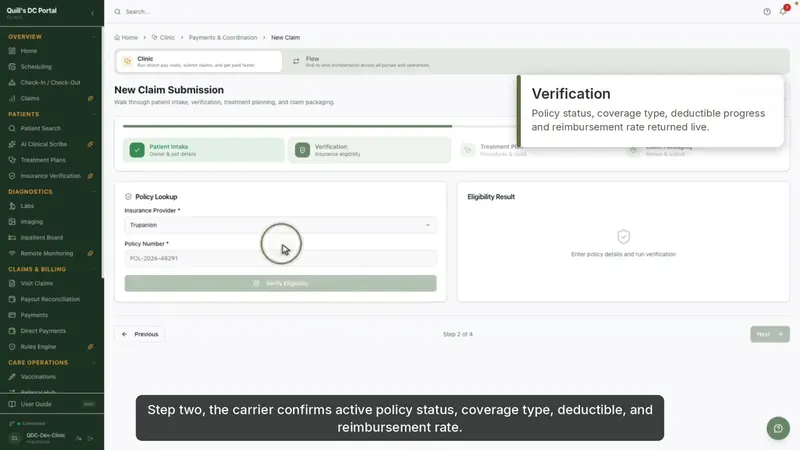Select the Verification step

tap(369, 150)
